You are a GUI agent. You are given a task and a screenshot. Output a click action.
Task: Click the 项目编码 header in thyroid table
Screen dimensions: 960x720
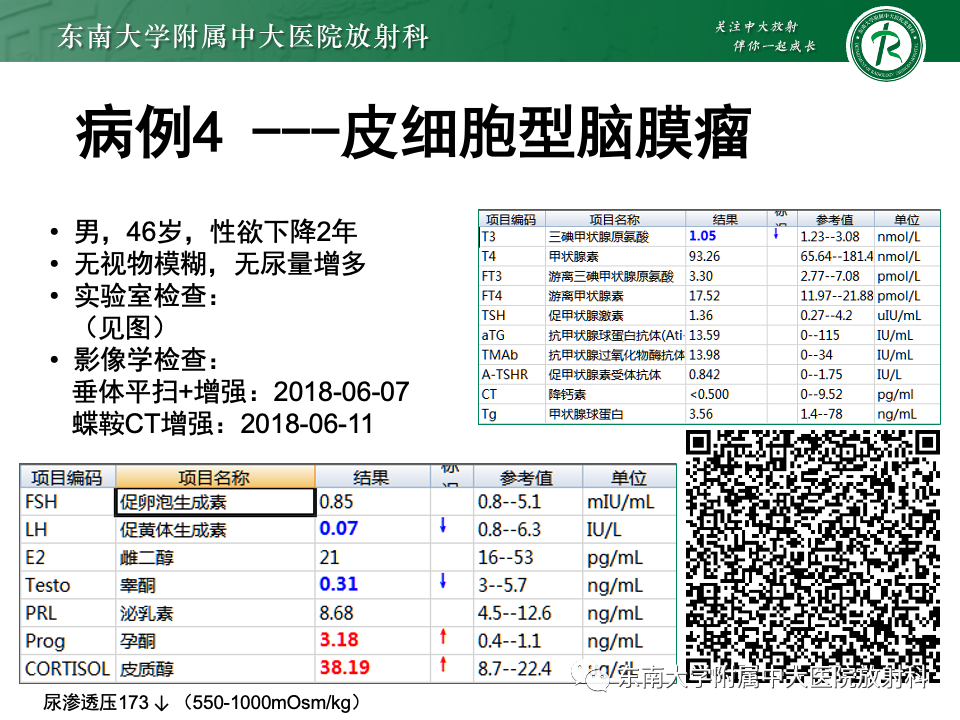[x=511, y=219]
